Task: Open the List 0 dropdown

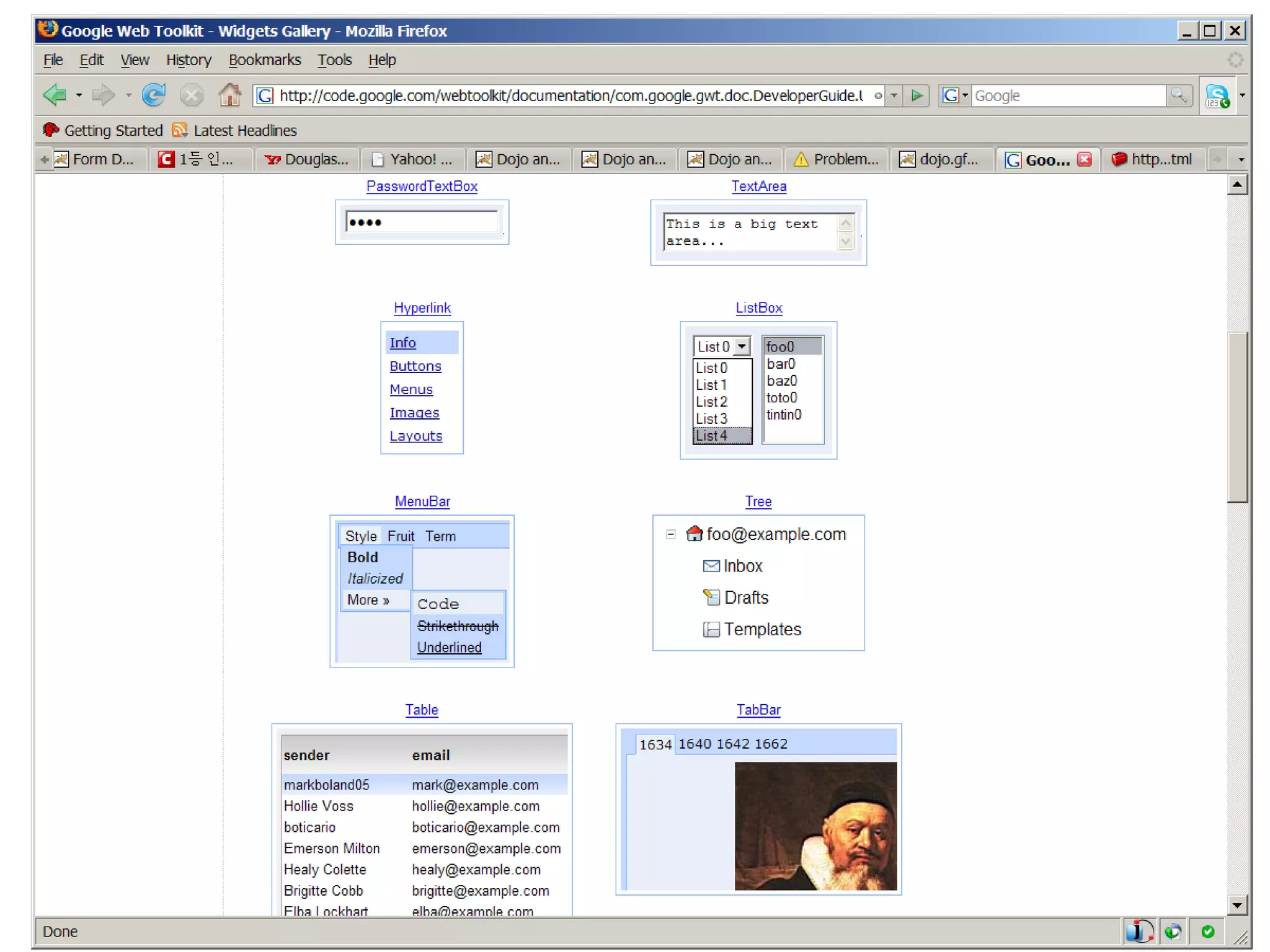Action: click(742, 346)
